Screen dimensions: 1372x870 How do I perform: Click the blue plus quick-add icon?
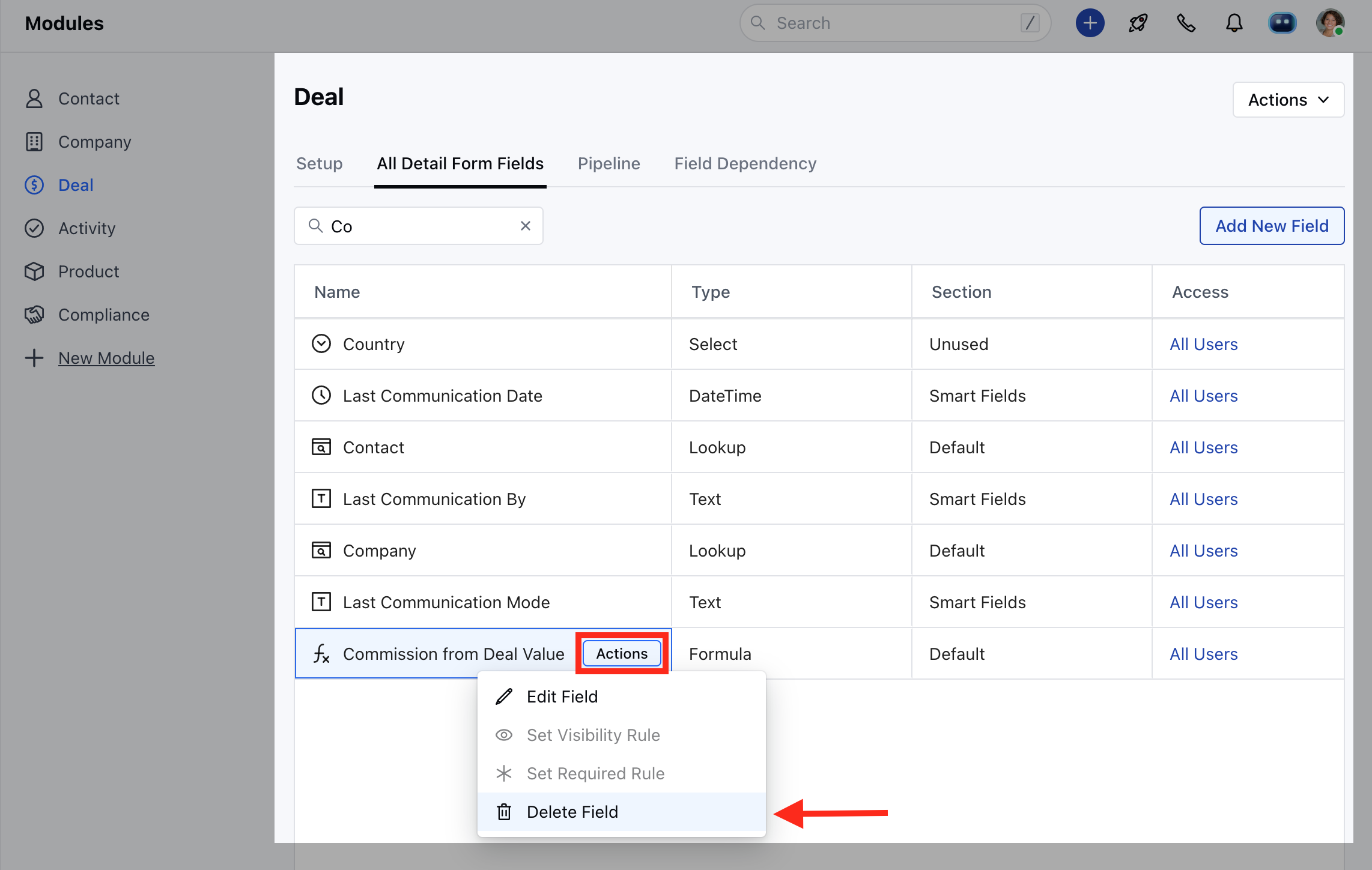[x=1090, y=23]
